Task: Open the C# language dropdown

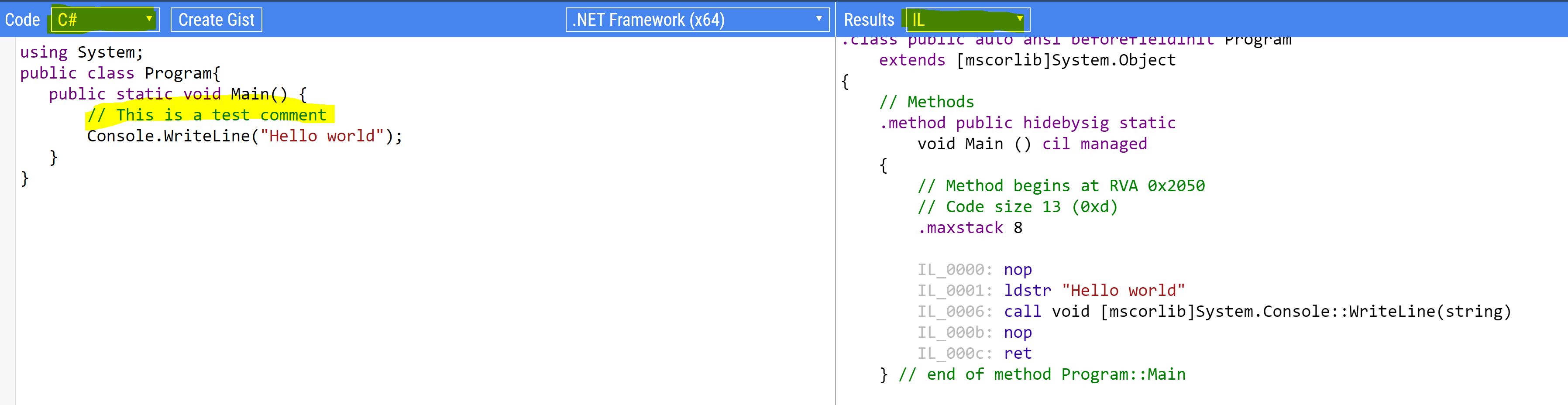Action: click(x=105, y=20)
